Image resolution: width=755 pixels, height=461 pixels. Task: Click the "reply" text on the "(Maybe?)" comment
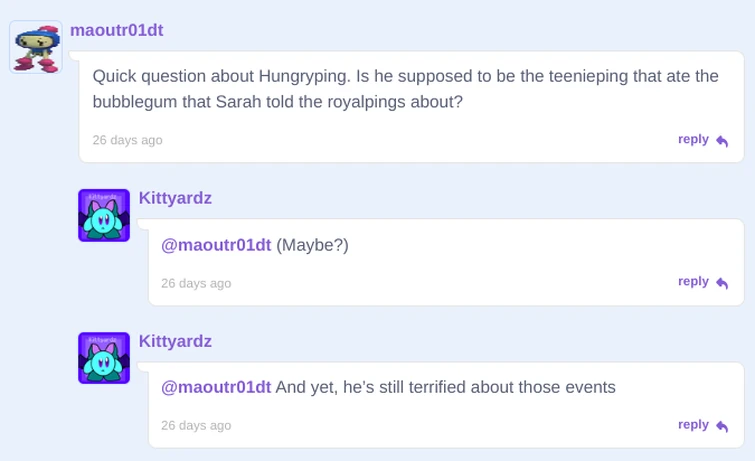pyautogui.click(x=693, y=282)
